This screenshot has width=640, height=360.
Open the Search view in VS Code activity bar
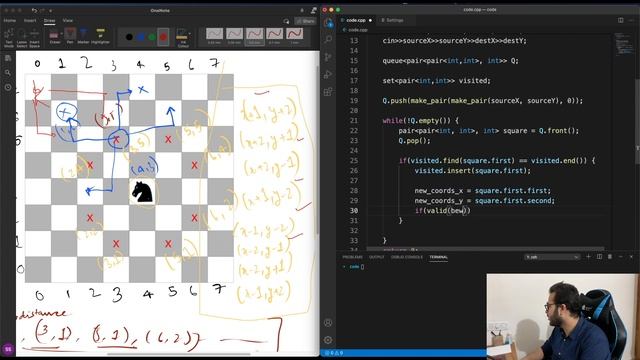[x=328, y=40]
